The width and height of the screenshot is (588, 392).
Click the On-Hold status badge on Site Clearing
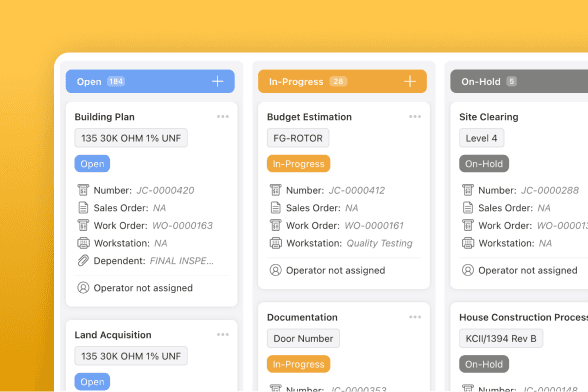(x=484, y=164)
